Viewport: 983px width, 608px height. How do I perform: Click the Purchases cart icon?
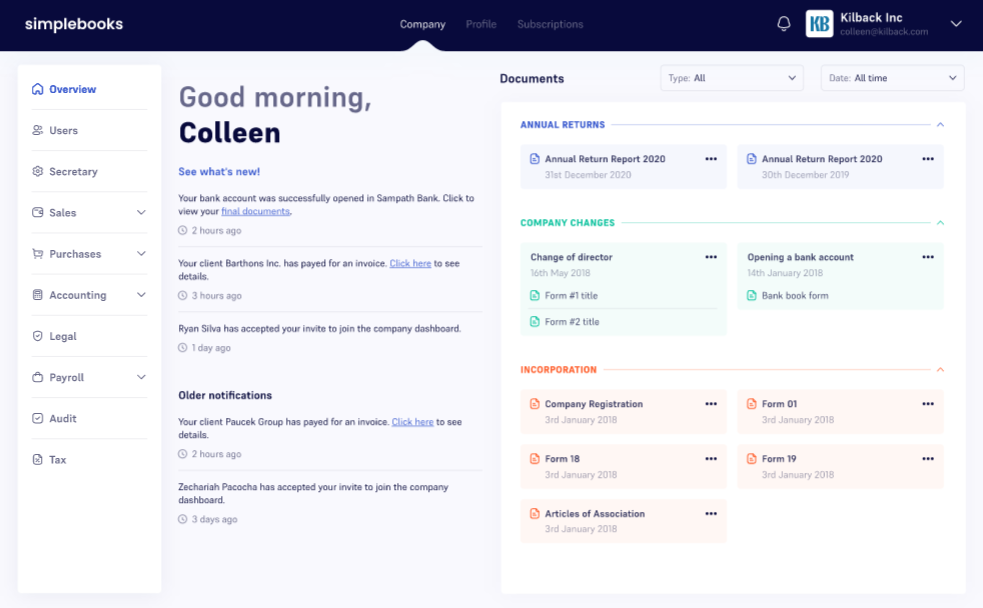point(38,254)
